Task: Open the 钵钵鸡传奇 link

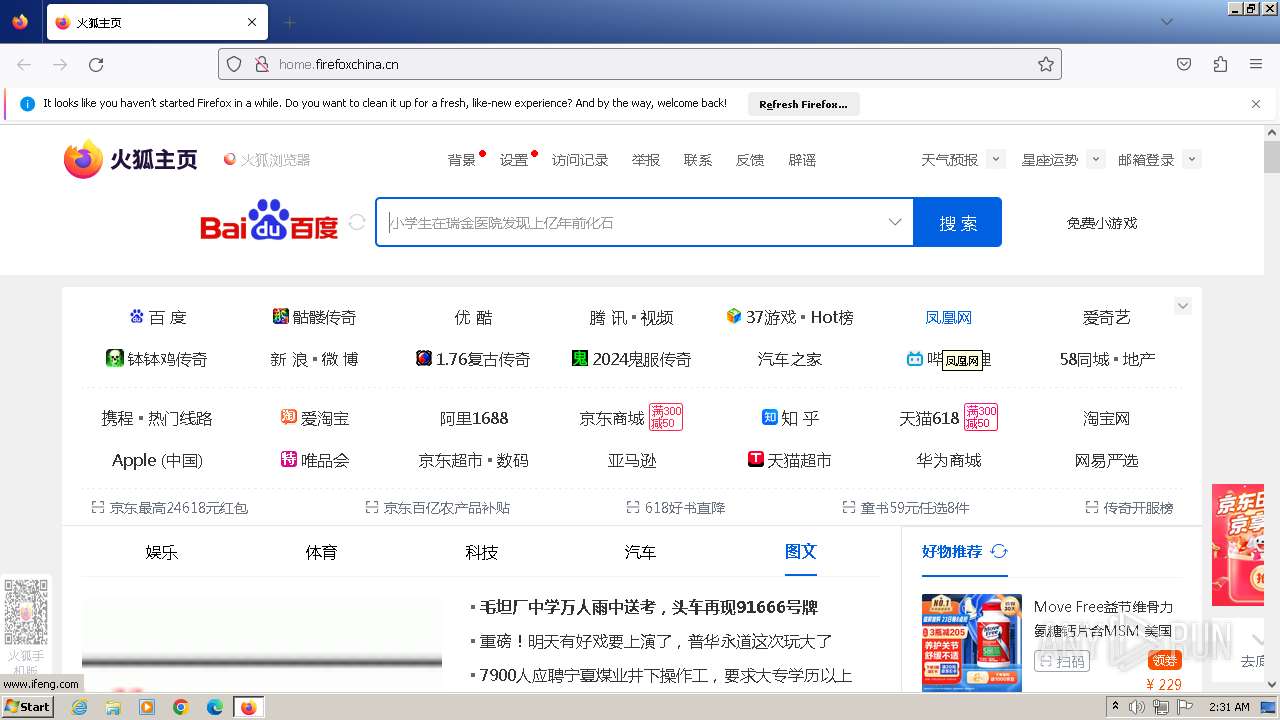Action: 157,359
